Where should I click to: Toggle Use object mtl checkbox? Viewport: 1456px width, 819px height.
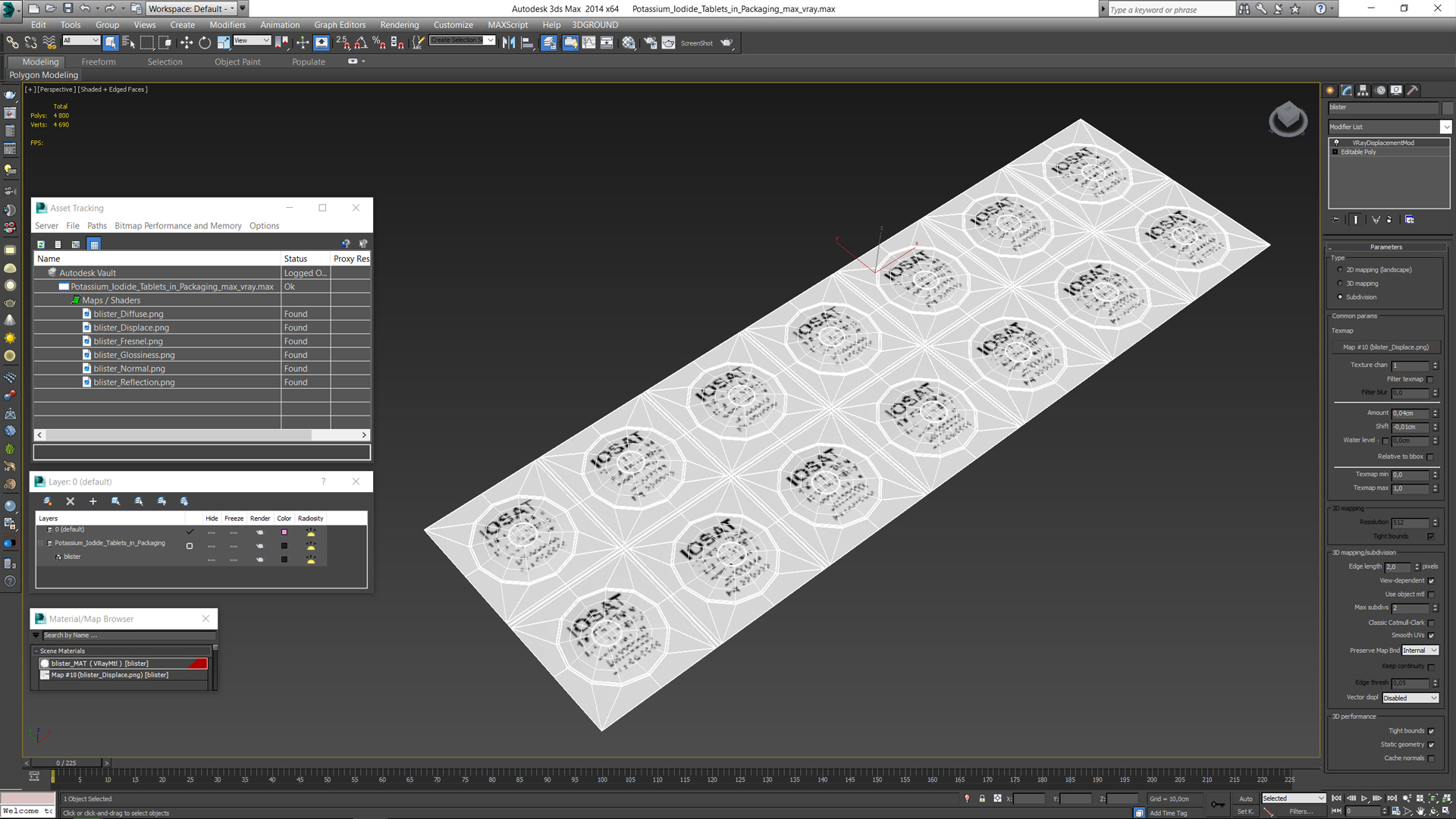pyautogui.click(x=1431, y=595)
